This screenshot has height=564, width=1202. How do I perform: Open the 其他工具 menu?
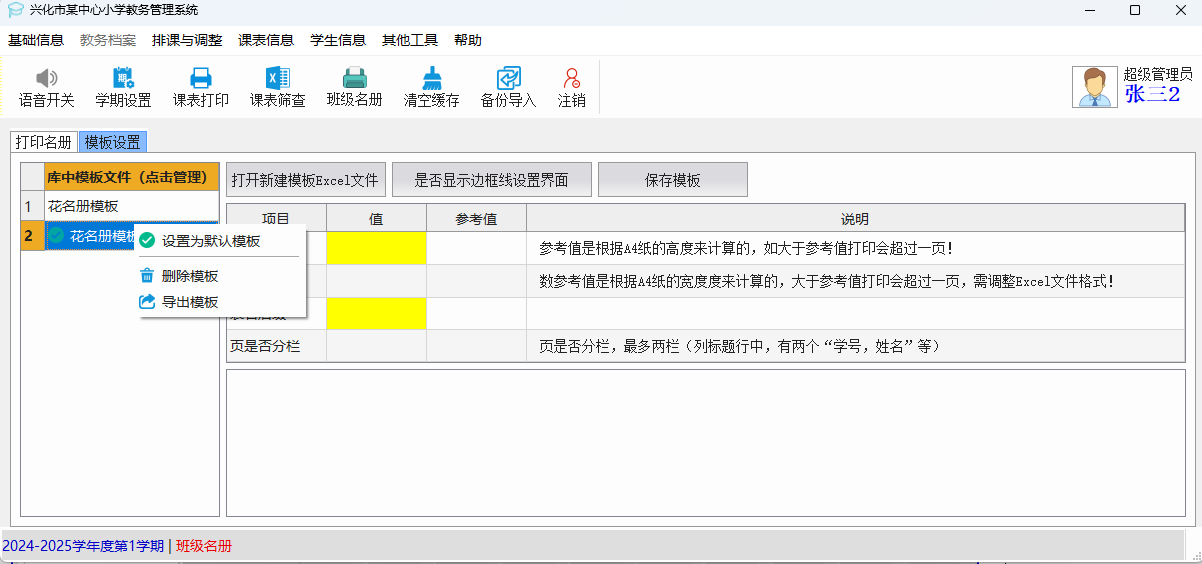coord(410,41)
